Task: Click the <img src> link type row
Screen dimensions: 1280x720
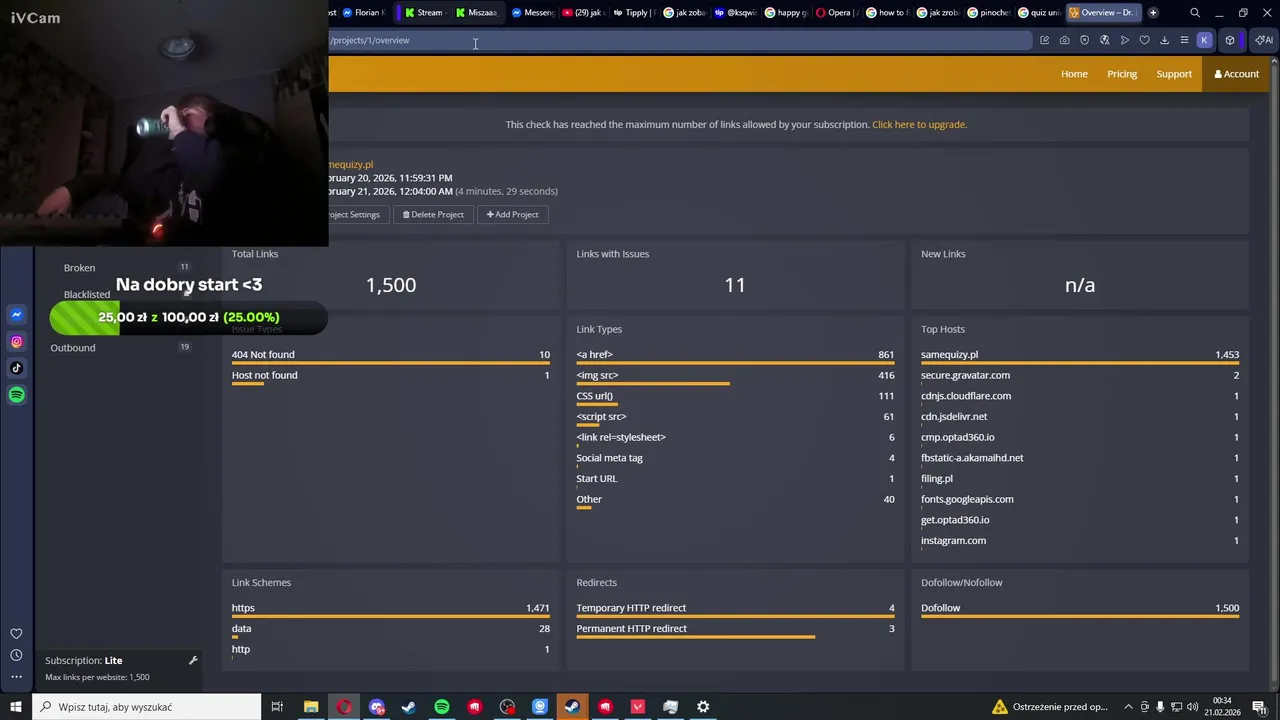Action: tap(735, 377)
